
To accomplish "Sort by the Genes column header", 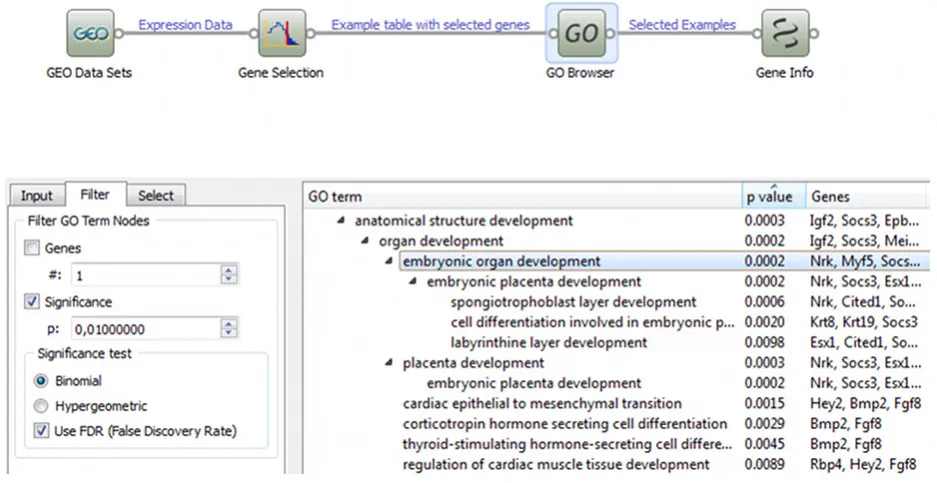I will point(868,196).
